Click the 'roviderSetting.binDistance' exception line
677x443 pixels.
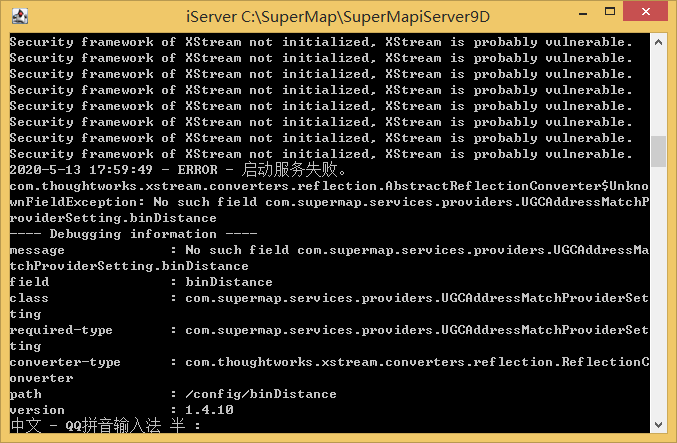113,218
